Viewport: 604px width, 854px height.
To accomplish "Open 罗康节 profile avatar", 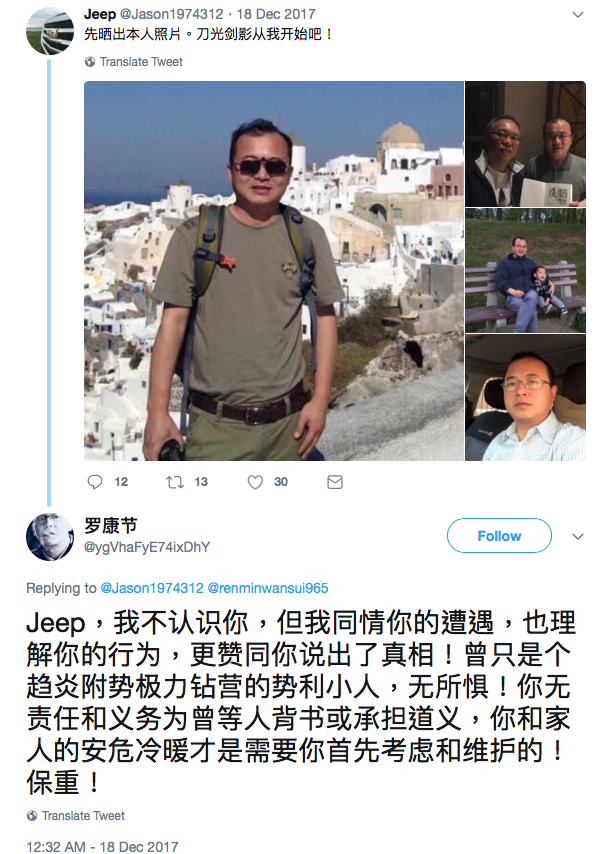I will [50, 537].
